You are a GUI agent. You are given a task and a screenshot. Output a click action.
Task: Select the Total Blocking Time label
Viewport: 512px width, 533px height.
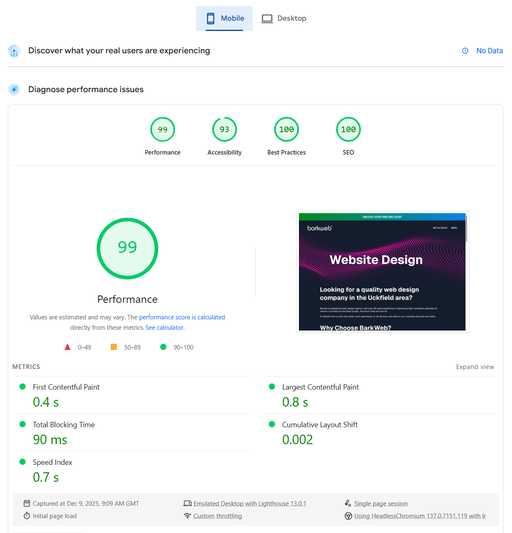click(x=64, y=425)
